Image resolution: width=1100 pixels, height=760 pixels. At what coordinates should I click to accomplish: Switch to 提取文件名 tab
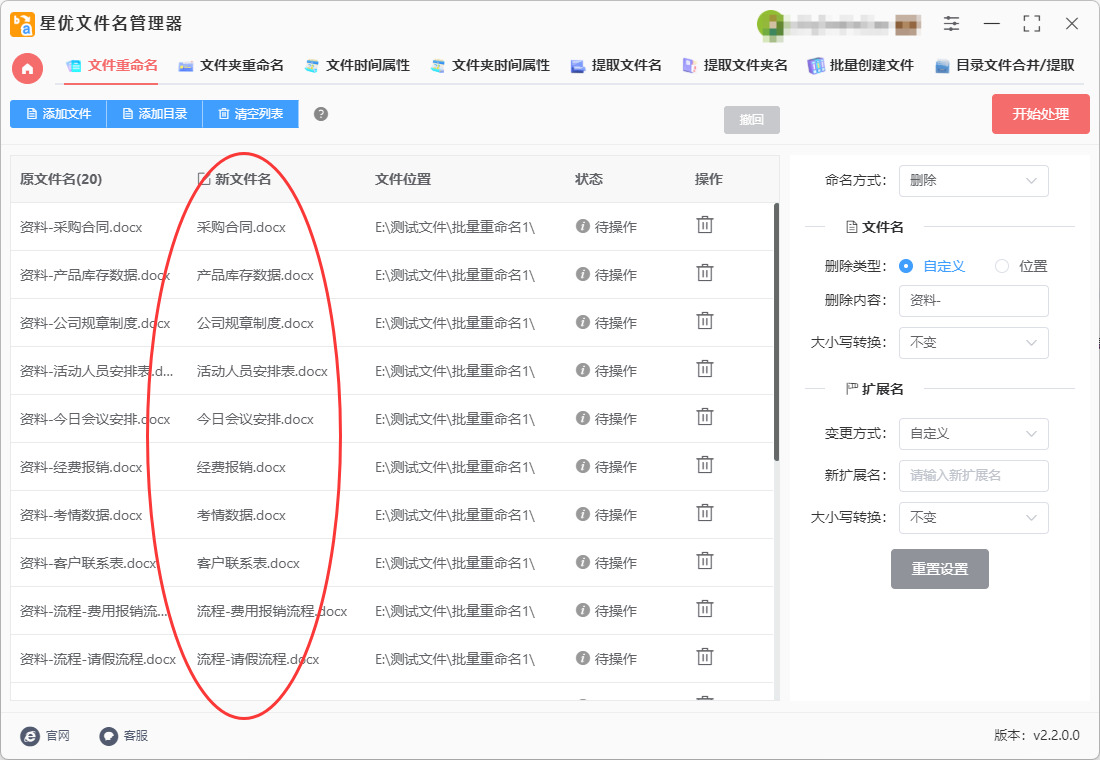click(x=616, y=66)
